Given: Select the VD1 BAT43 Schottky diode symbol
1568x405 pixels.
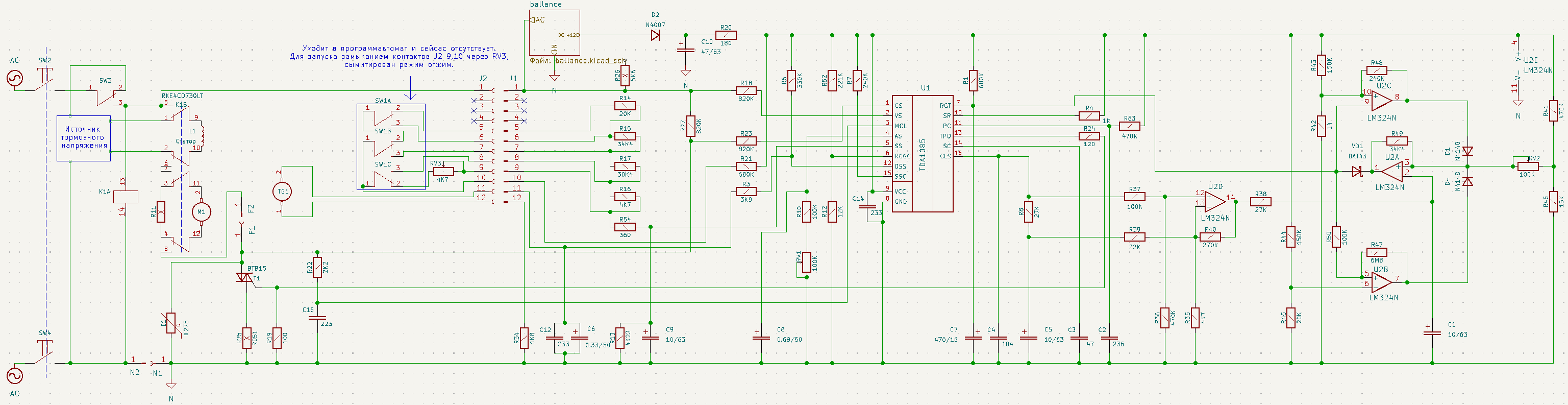Looking at the screenshot, I should pos(1357,171).
